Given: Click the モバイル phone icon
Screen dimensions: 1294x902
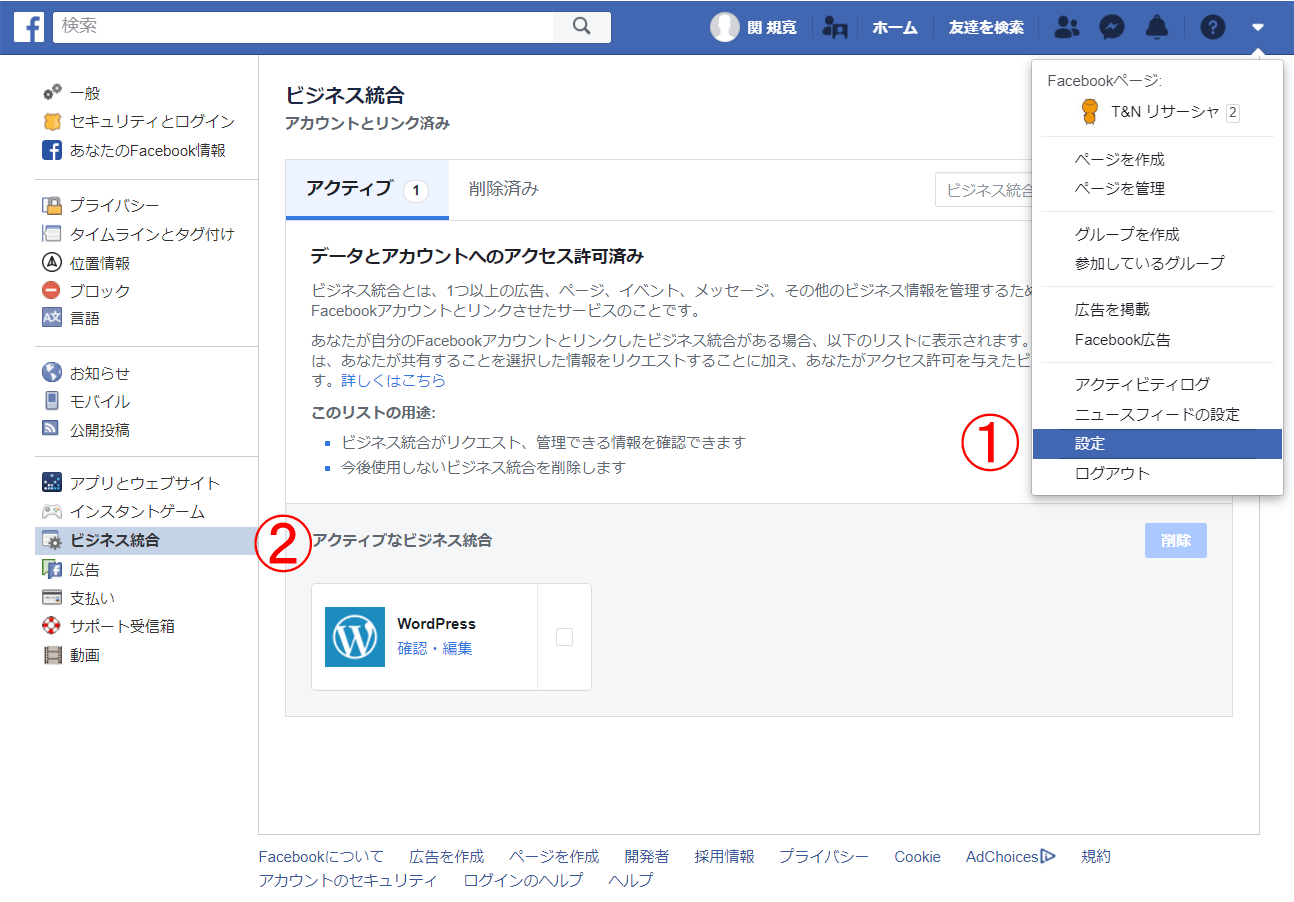Looking at the screenshot, I should coord(52,401).
